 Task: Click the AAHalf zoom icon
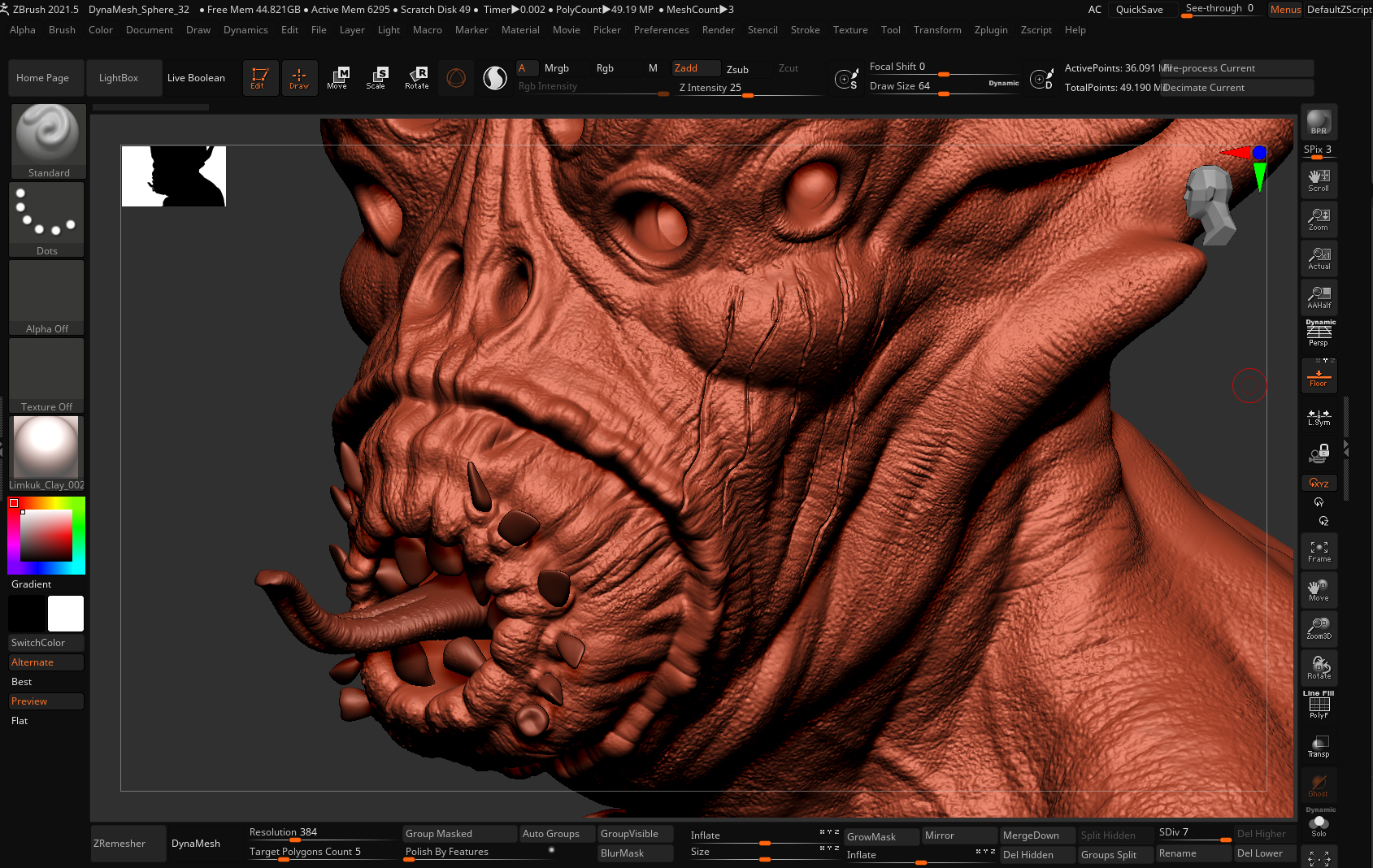click(x=1319, y=297)
